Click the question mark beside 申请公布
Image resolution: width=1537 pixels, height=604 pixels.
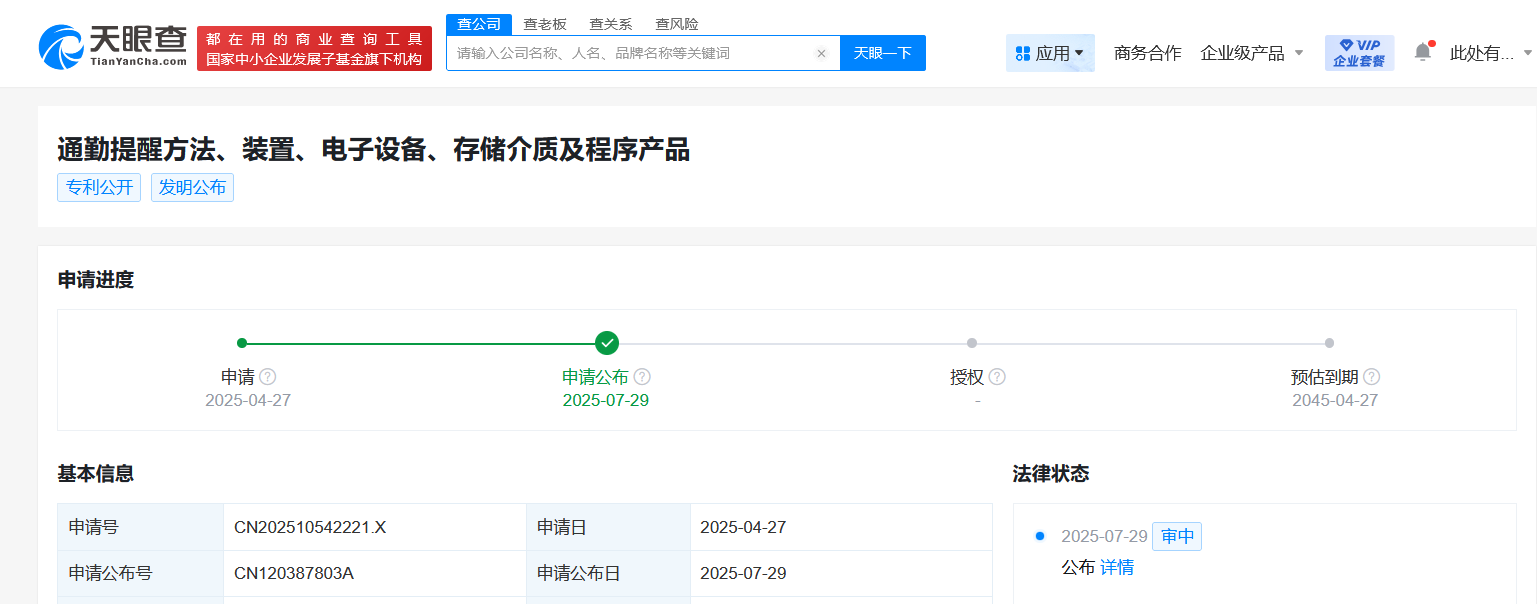pyautogui.click(x=644, y=377)
